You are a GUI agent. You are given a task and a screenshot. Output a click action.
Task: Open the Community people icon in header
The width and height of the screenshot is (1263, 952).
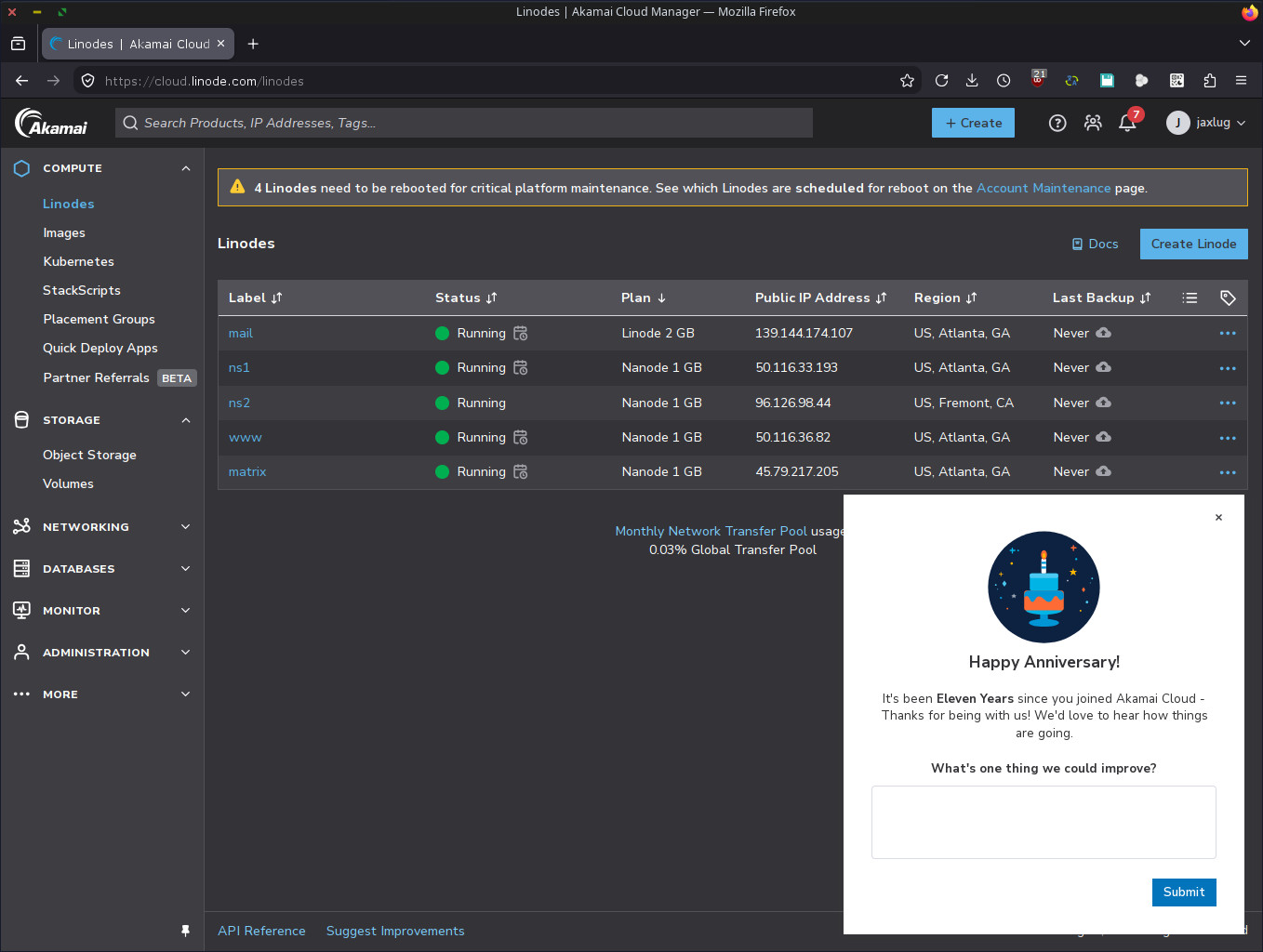tap(1093, 123)
